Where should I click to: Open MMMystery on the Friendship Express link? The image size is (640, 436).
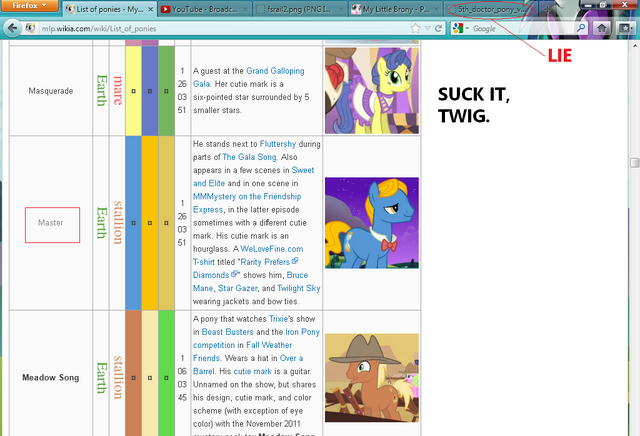[247, 203]
